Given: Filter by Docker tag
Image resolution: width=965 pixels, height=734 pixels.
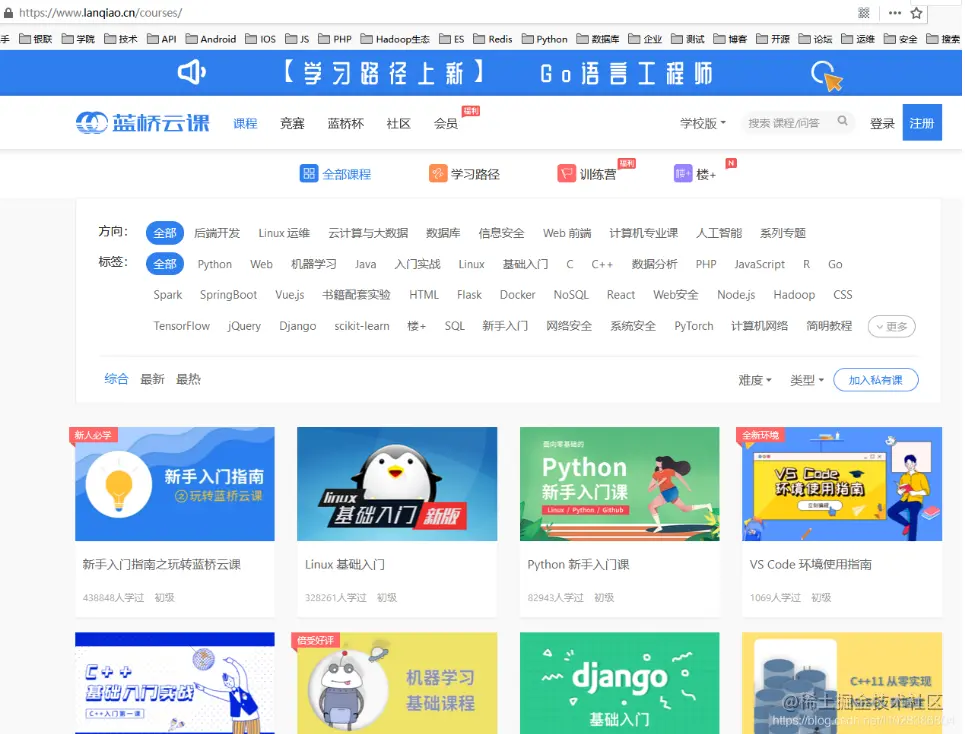Looking at the screenshot, I should [517, 295].
